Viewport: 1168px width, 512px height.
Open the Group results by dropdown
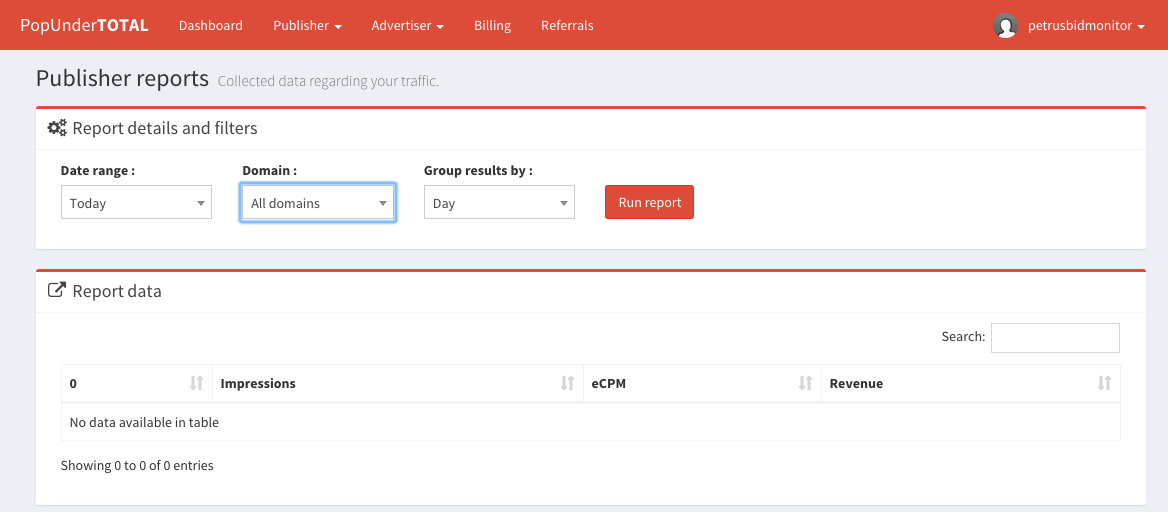coord(499,203)
